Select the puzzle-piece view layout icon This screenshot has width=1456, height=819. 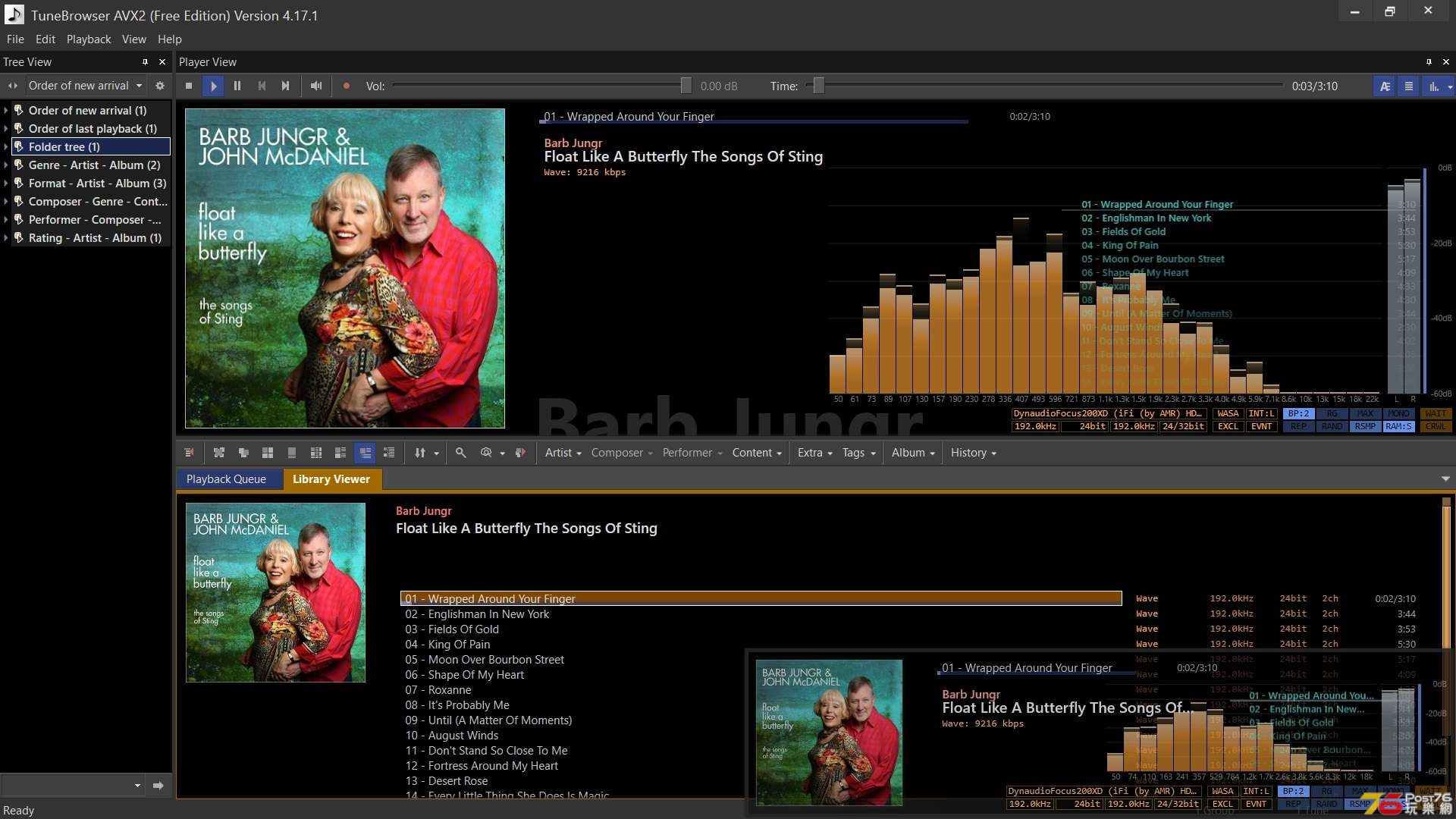[219, 453]
